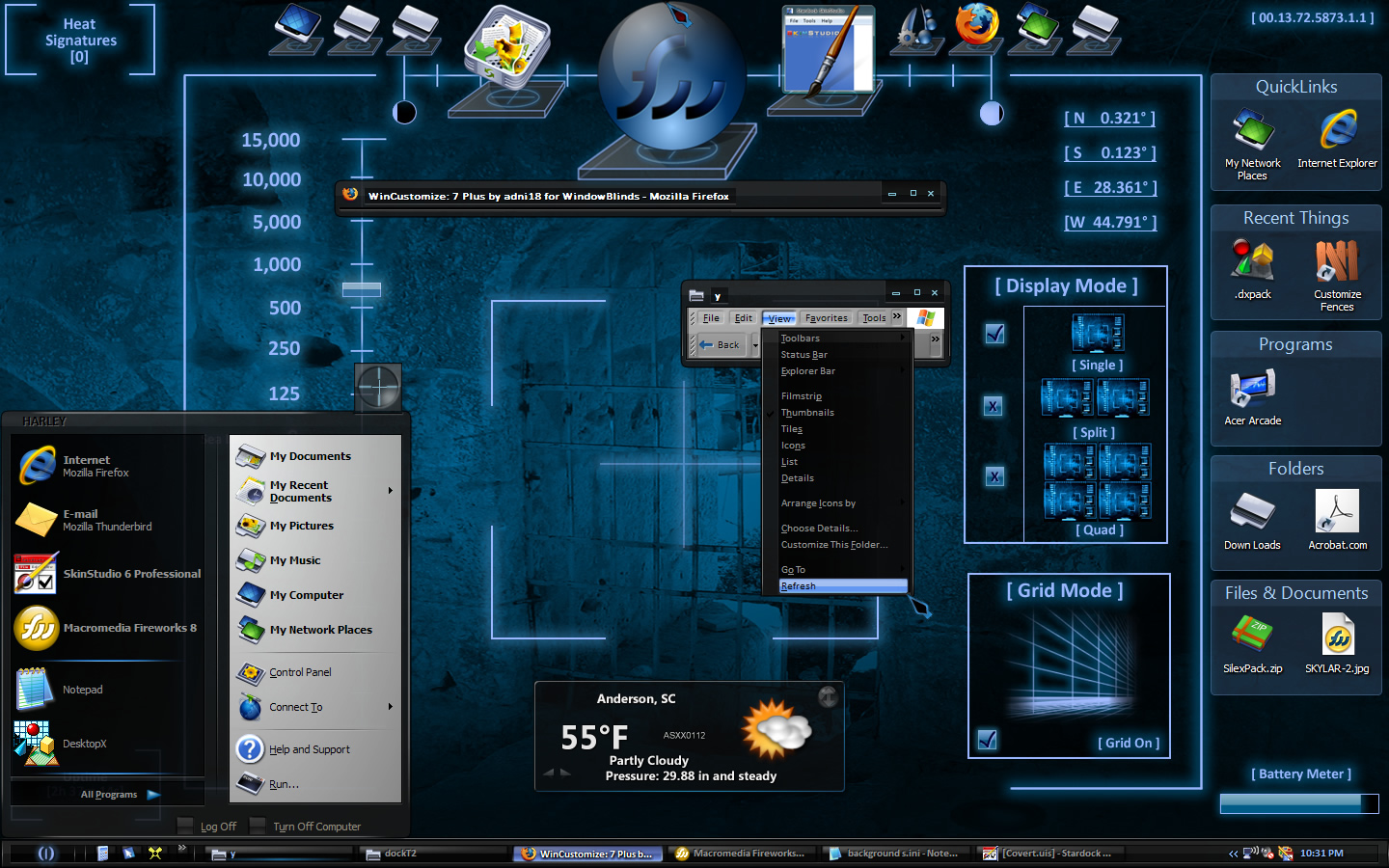Viewport: 1389px width, 868px height.
Task: Switch to background s.ini Notepad taskbar button
Action: [x=897, y=854]
